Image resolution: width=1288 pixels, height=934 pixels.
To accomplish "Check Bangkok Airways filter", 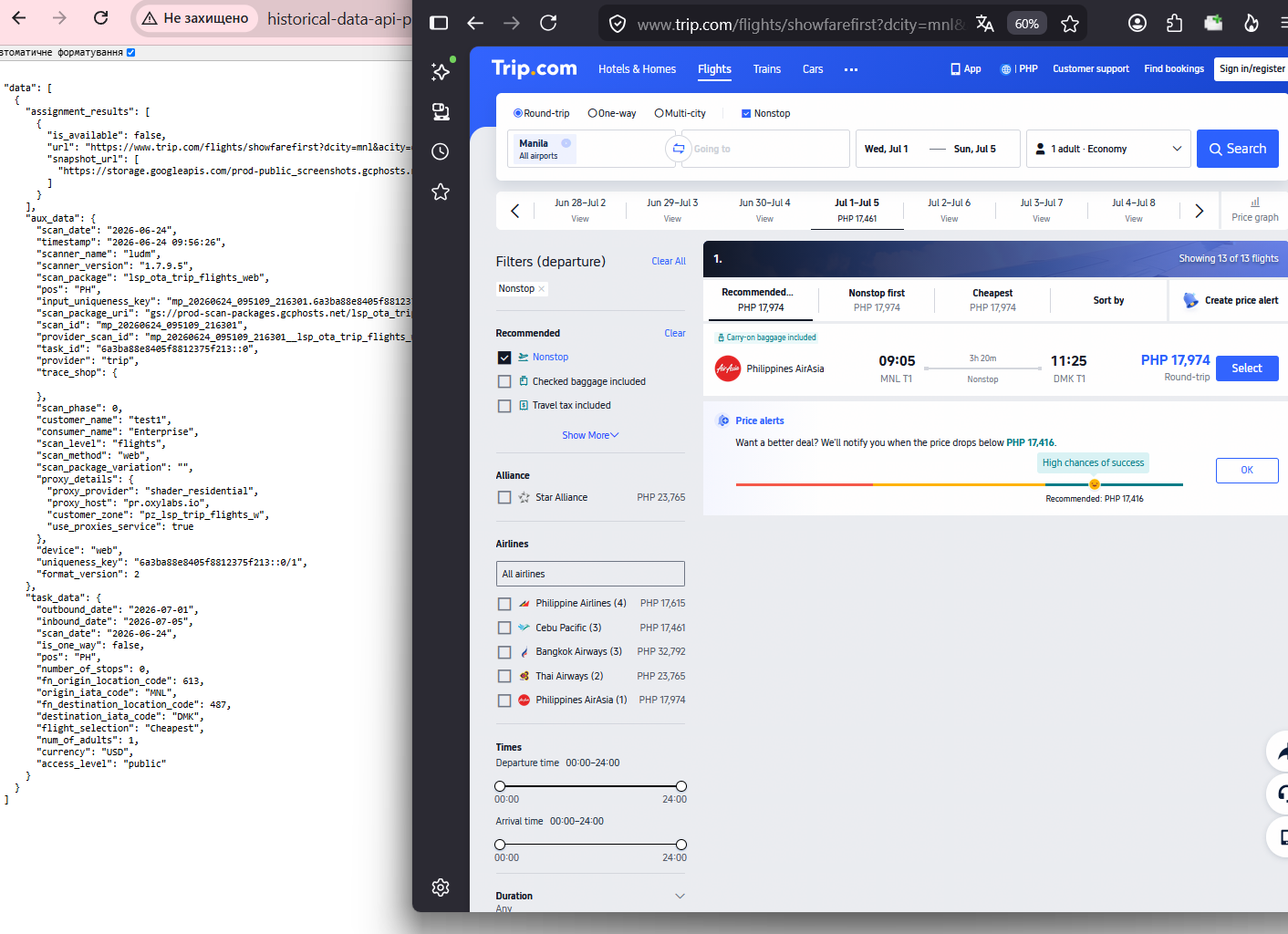I will (504, 652).
